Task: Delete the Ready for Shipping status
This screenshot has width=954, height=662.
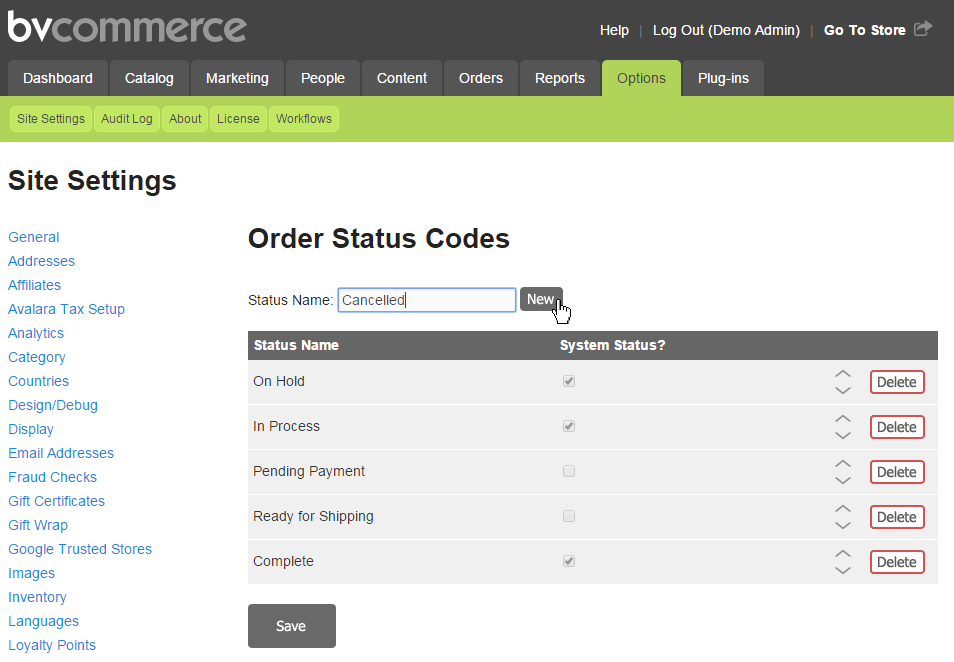Action: point(896,517)
